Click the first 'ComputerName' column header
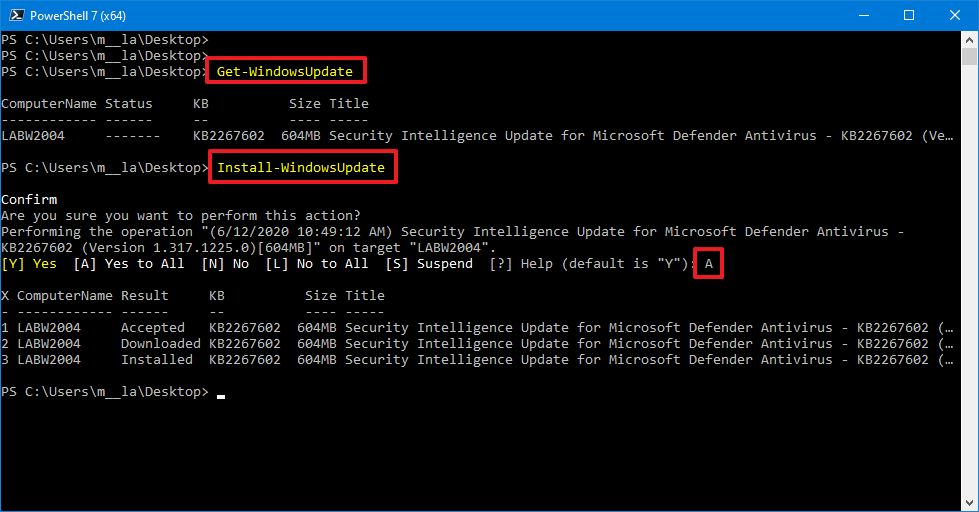The width and height of the screenshot is (979, 512). [x=49, y=104]
